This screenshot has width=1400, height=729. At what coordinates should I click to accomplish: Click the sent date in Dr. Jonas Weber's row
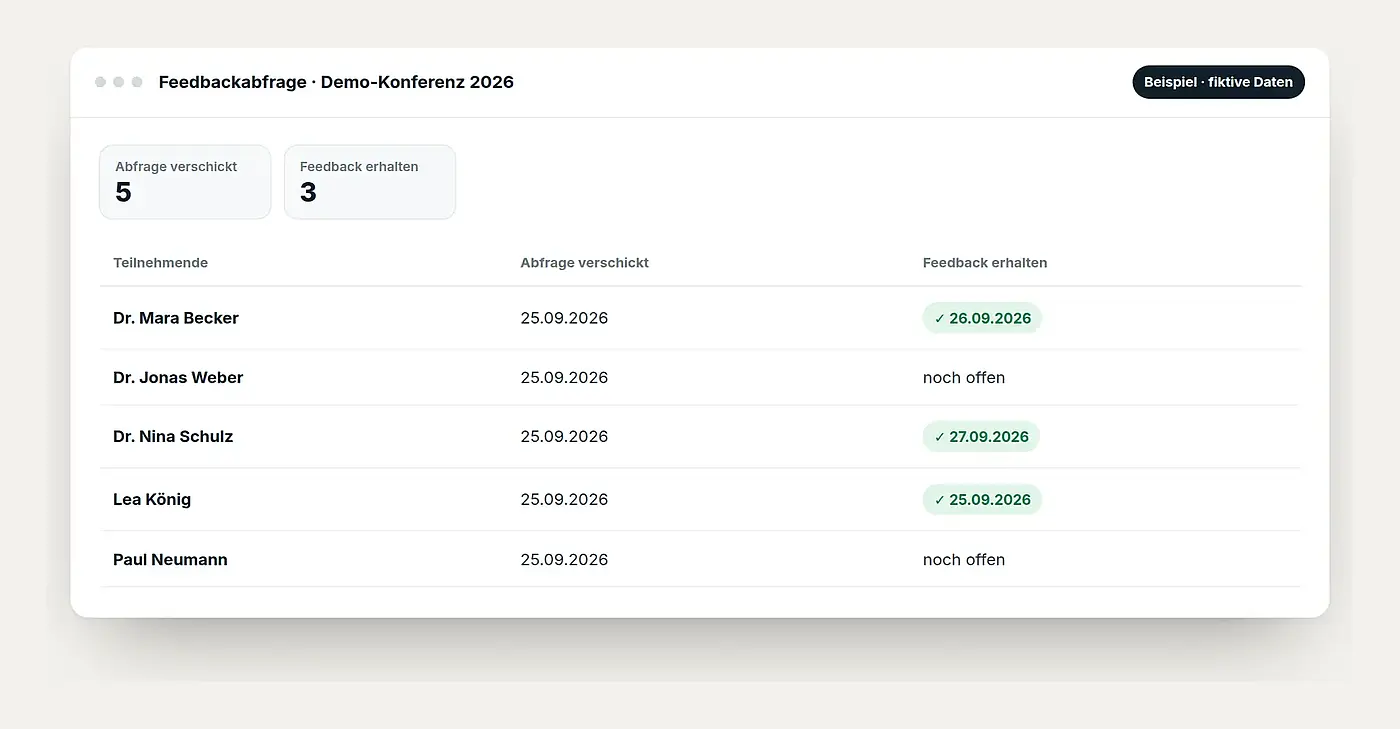(x=564, y=377)
